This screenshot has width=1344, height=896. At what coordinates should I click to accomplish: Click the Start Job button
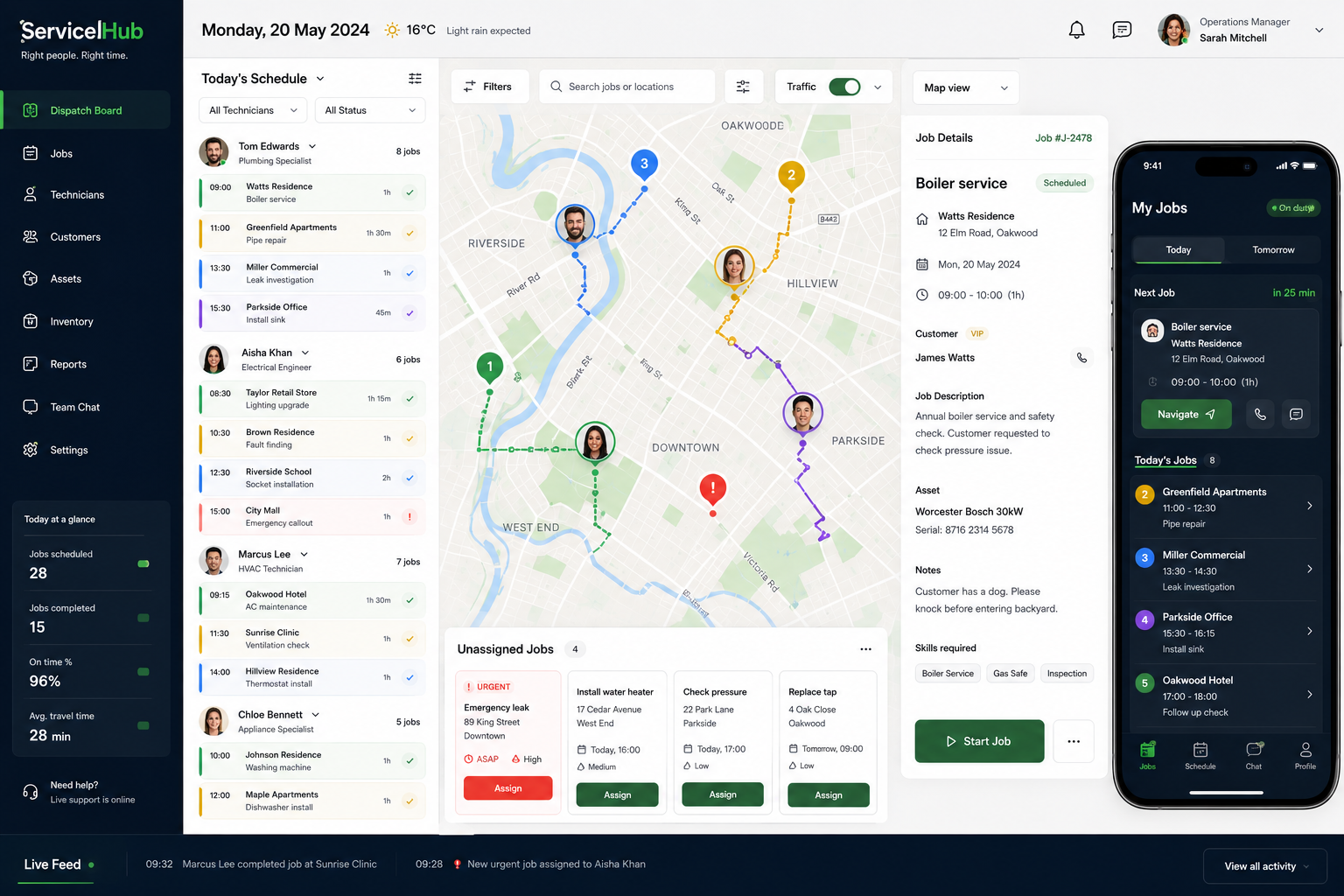pos(979,741)
